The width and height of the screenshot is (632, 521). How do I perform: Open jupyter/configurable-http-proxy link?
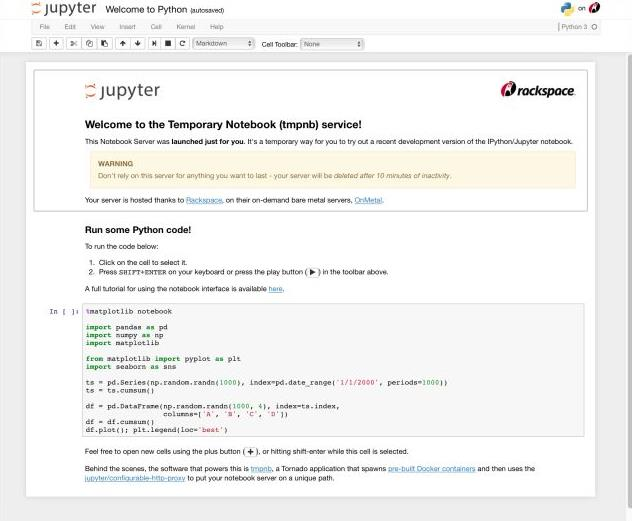click(x=135, y=478)
